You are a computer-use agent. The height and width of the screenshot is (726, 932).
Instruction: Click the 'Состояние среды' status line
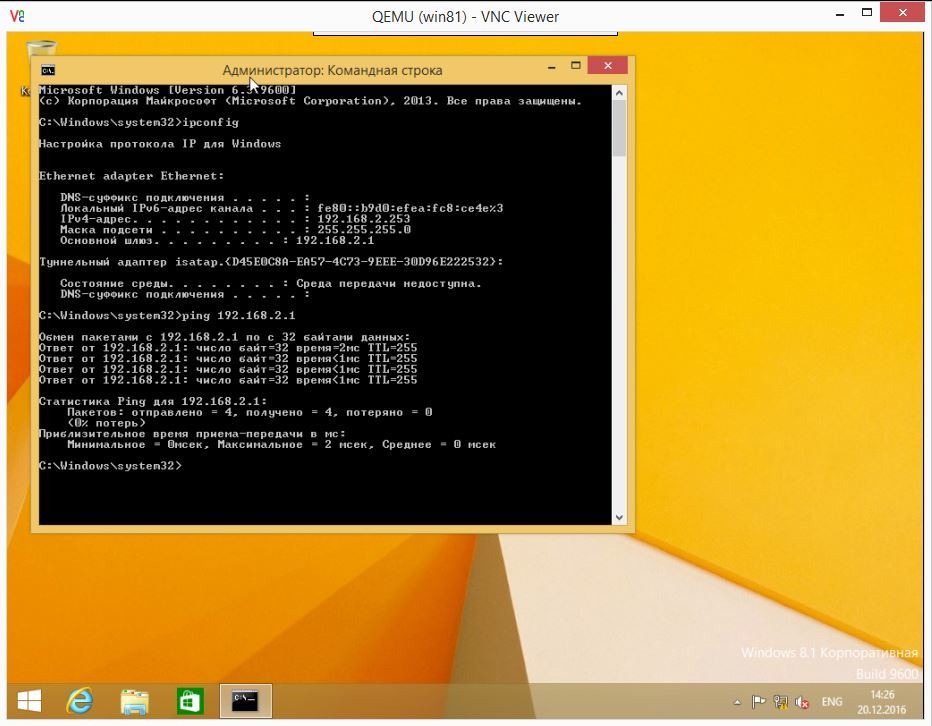pyautogui.click(x=270, y=283)
